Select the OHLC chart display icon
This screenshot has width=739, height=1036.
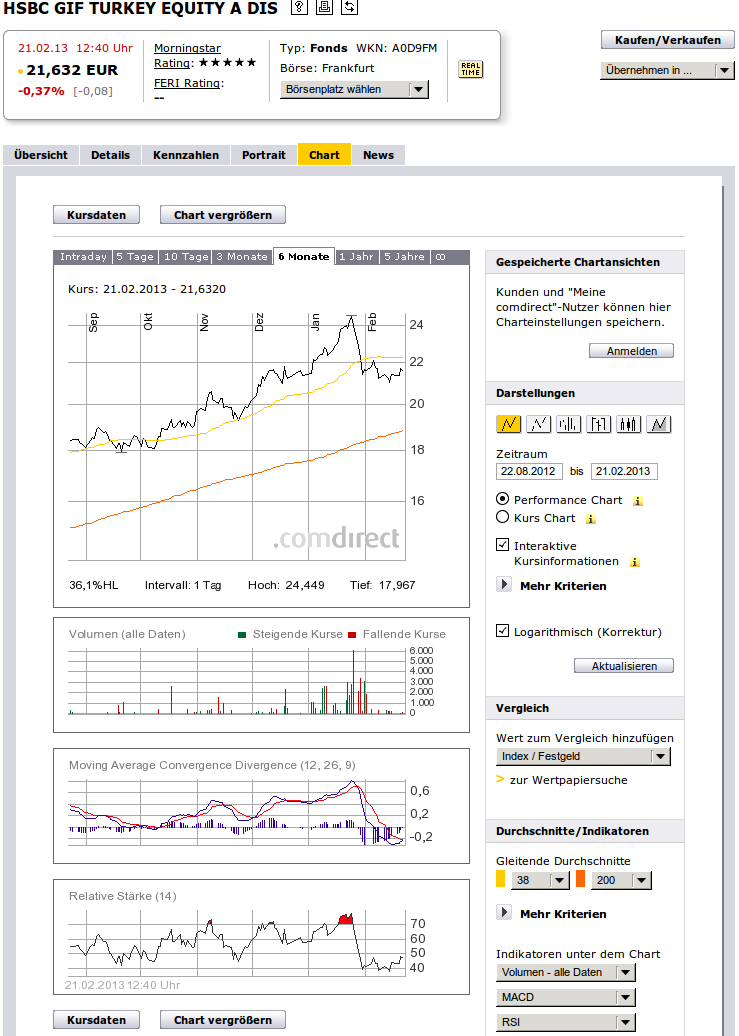(598, 424)
